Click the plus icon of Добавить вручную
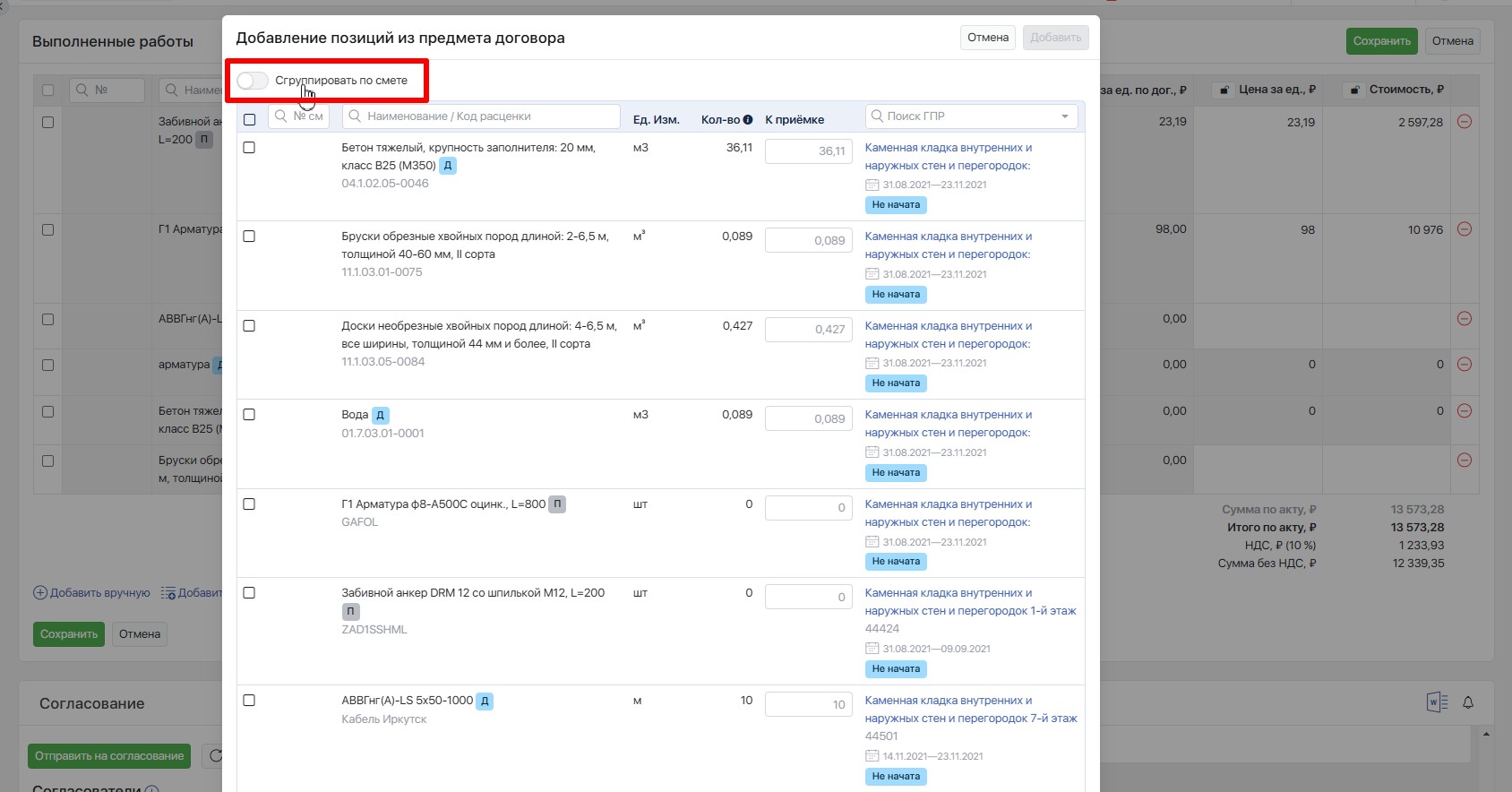Viewport: 1512px width, 792px height. [x=40, y=592]
